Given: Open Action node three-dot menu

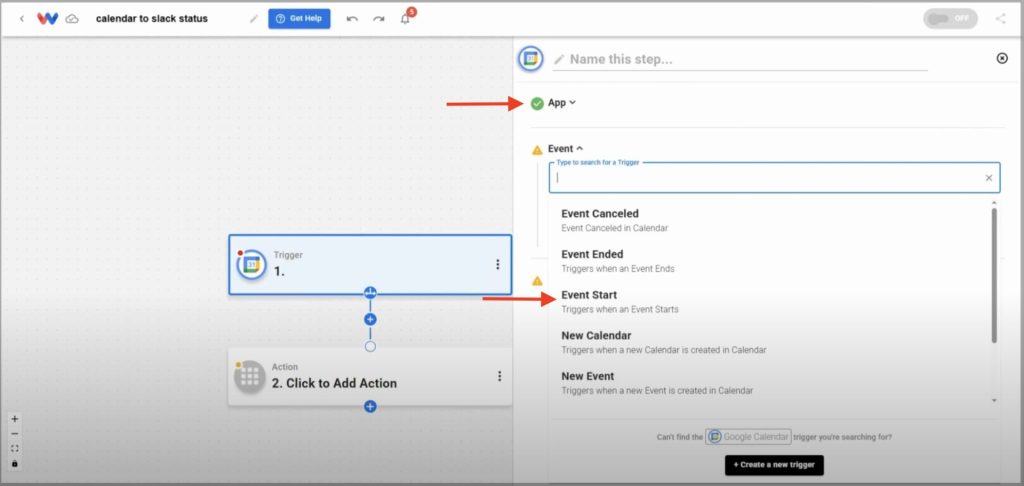Looking at the screenshot, I should point(500,376).
